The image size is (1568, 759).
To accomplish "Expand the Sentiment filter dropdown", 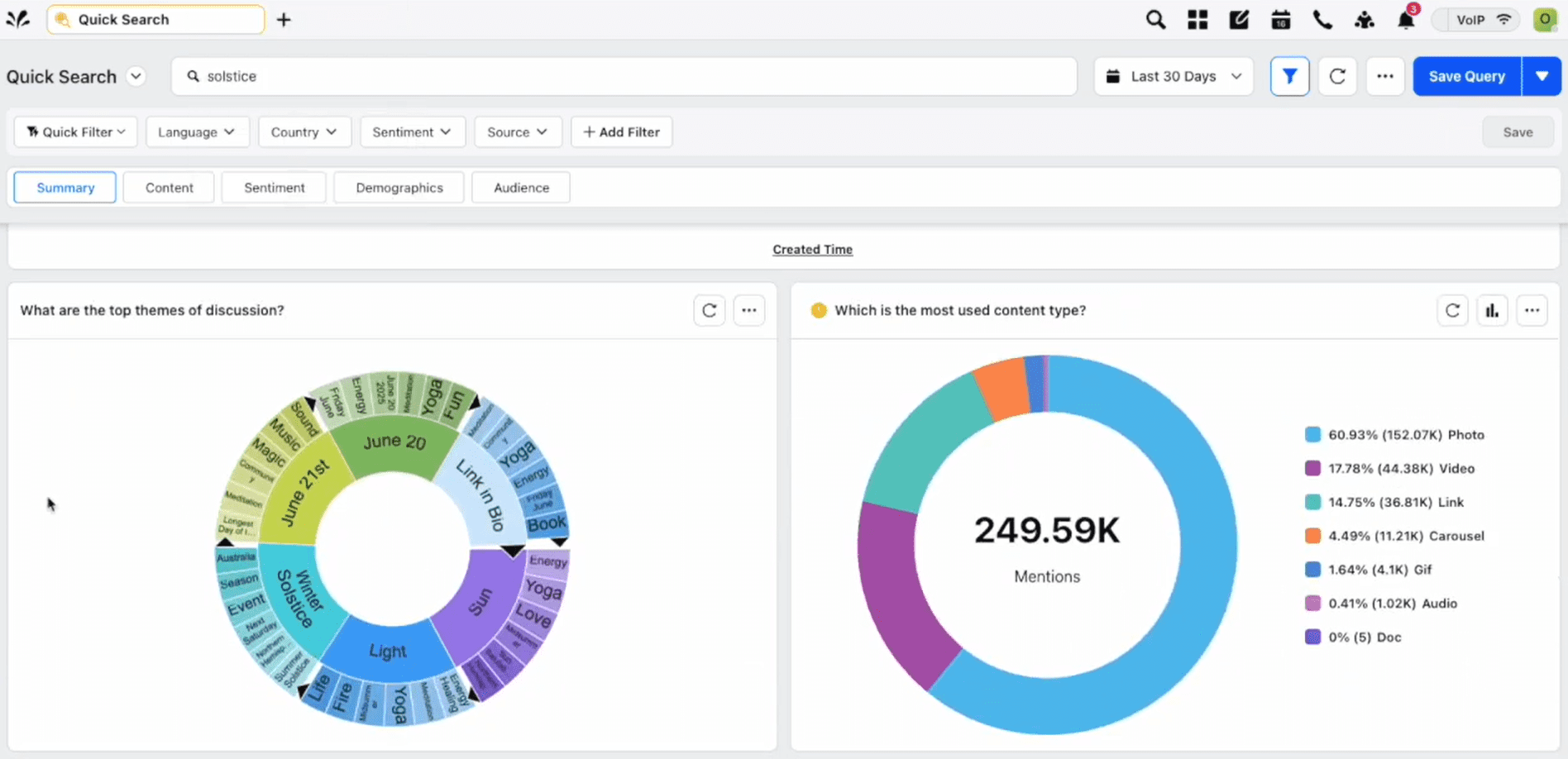I will pos(412,131).
